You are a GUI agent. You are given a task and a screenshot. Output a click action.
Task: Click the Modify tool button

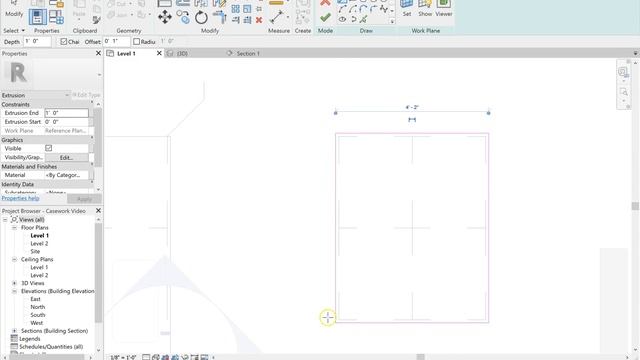tap(14, 9)
